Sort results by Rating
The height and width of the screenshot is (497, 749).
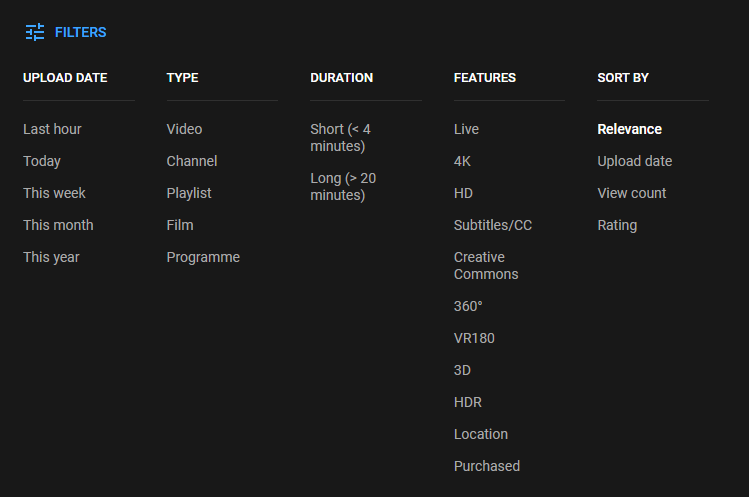point(617,225)
